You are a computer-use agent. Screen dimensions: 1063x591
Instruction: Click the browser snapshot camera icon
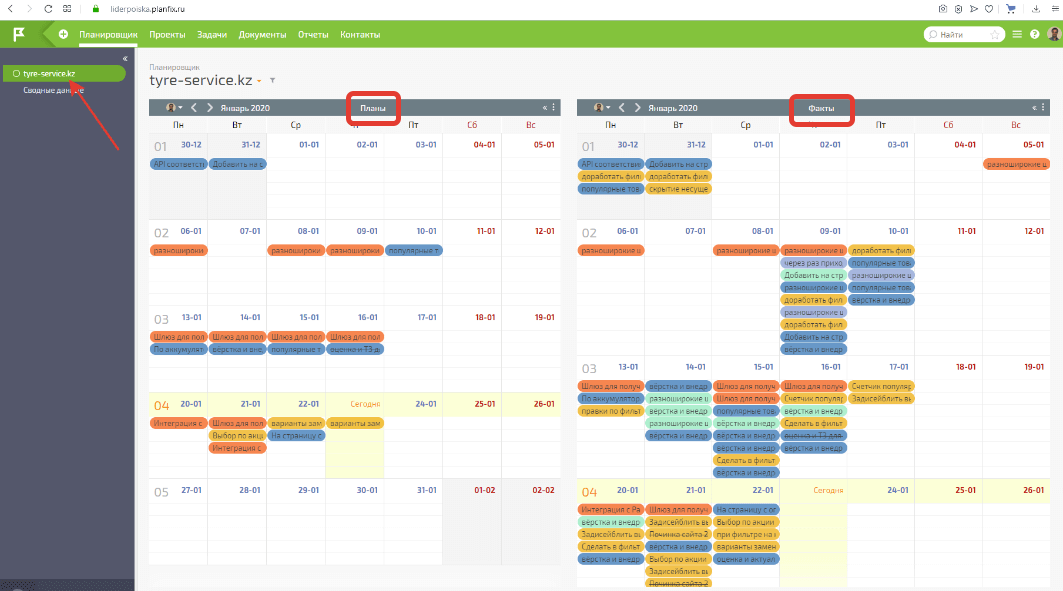click(942, 9)
